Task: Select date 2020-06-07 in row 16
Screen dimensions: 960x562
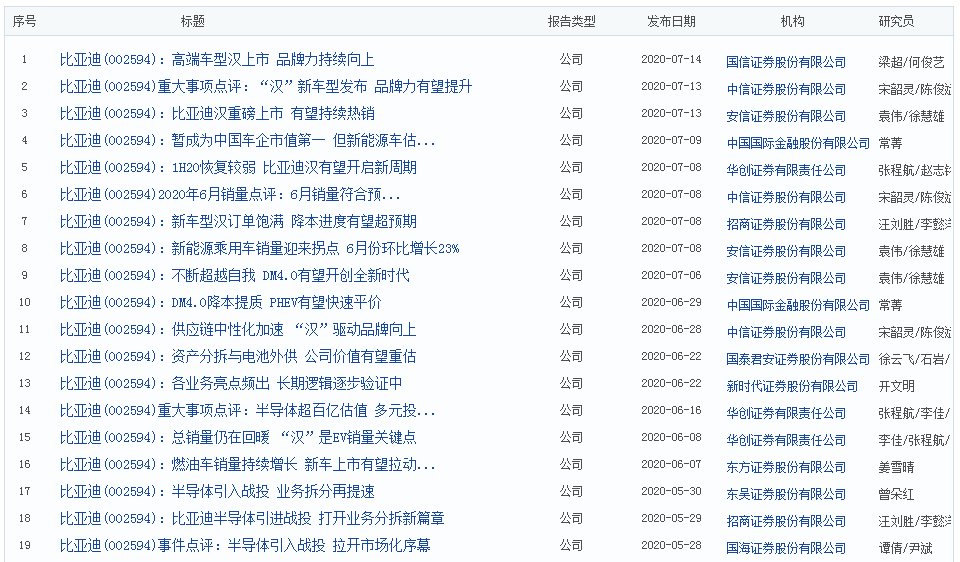Action: [x=671, y=463]
